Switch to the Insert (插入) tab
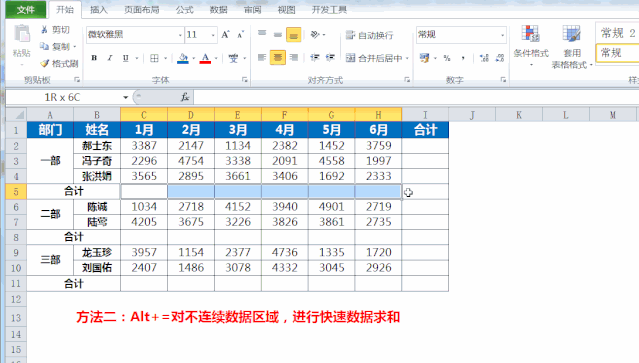Screen dimensions: 639x363 [99, 10]
